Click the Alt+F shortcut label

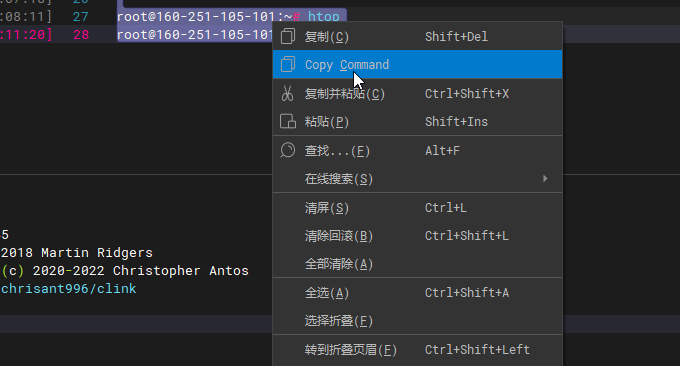pos(442,150)
